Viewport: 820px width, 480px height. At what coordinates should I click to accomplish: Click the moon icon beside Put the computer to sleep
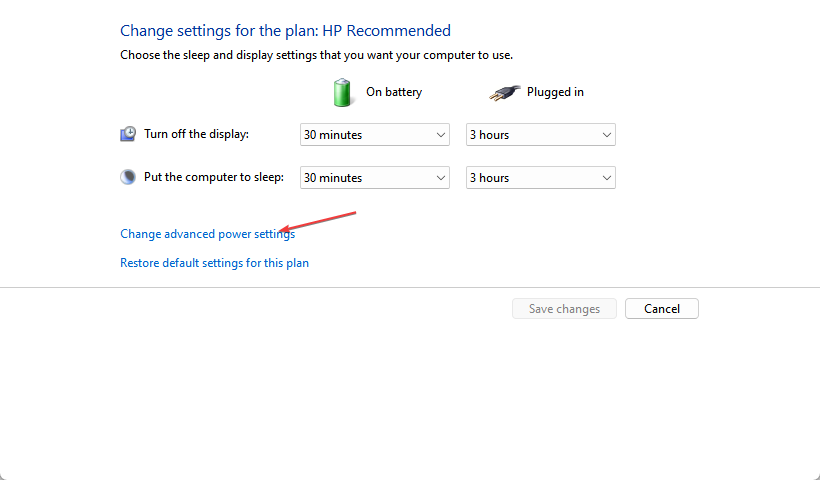pyautogui.click(x=128, y=177)
